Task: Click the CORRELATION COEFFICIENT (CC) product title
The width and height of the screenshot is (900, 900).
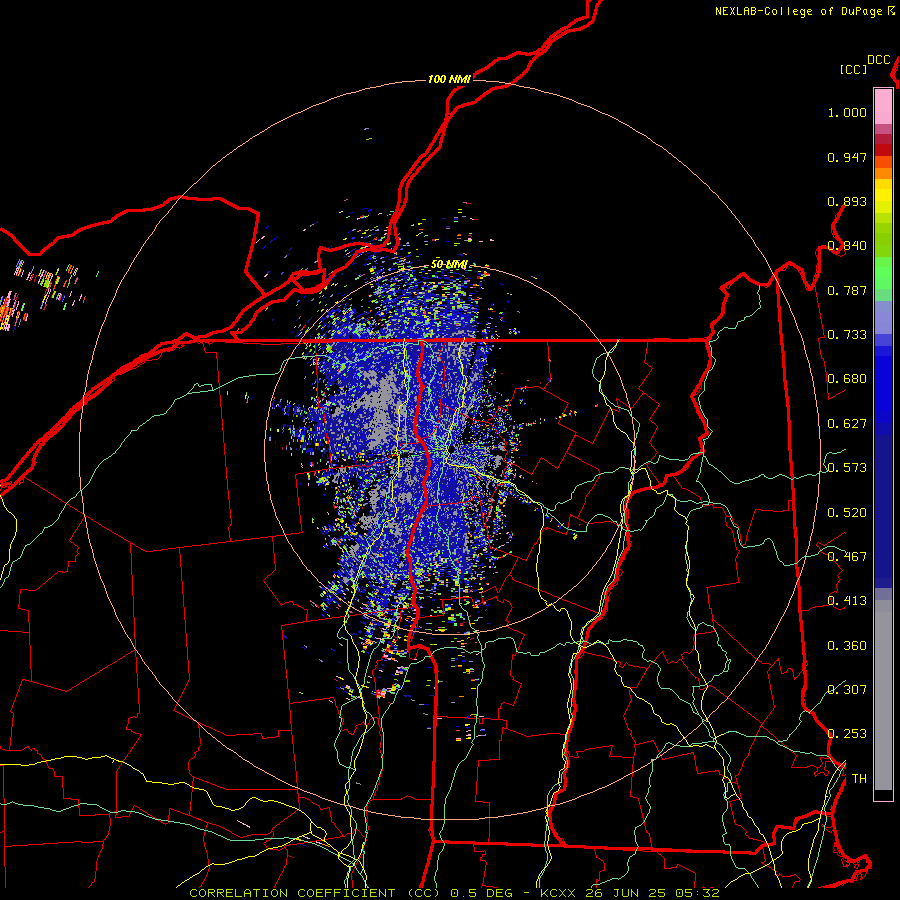Action: [x=315, y=893]
